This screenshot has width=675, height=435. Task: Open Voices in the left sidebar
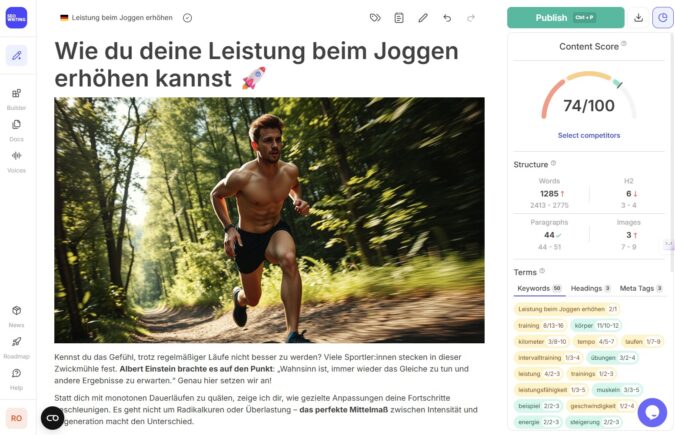tap(16, 162)
